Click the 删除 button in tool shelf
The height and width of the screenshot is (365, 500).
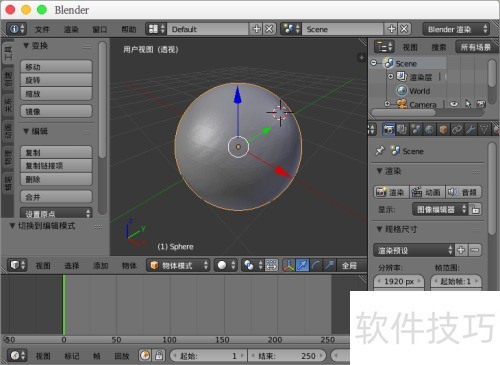click(x=56, y=179)
